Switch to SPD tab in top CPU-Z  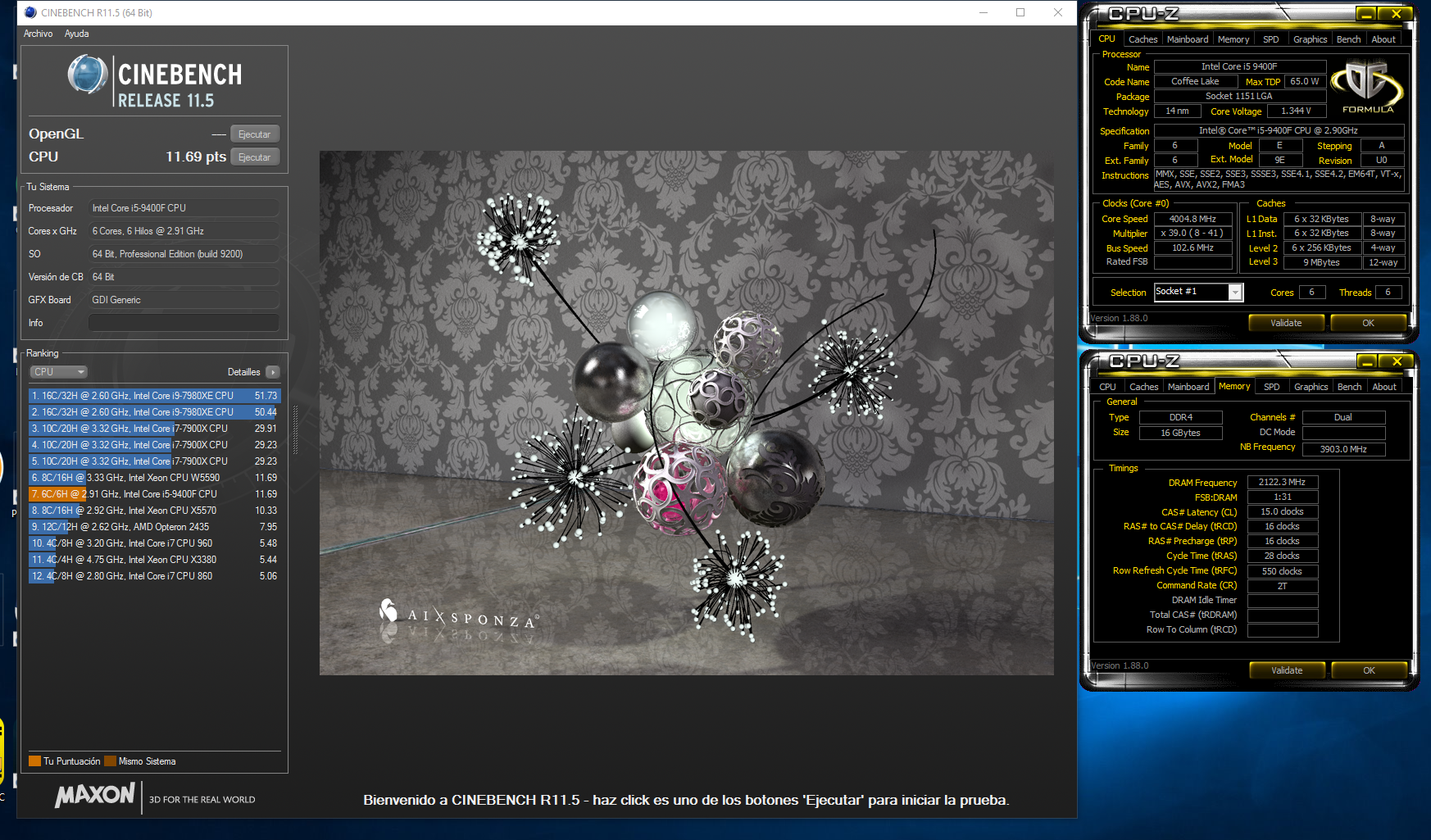[1271, 39]
